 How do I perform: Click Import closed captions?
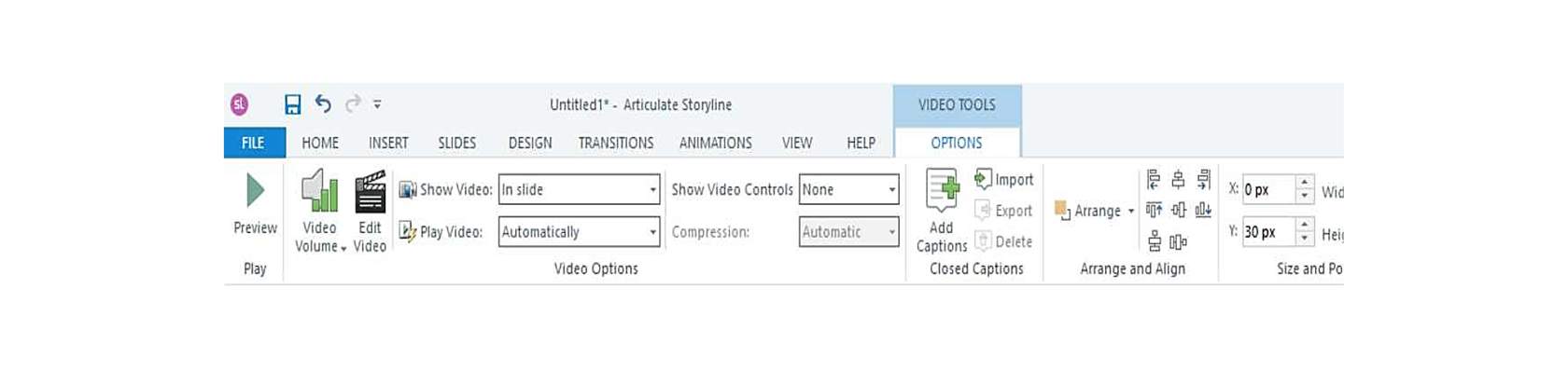(x=1003, y=180)
